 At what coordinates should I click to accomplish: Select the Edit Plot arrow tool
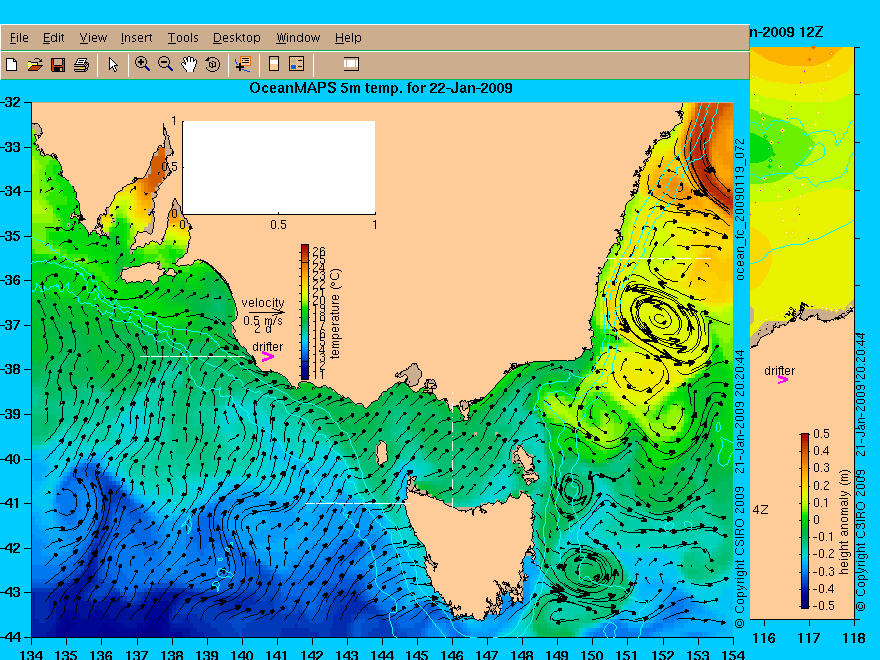pos(113,65)
